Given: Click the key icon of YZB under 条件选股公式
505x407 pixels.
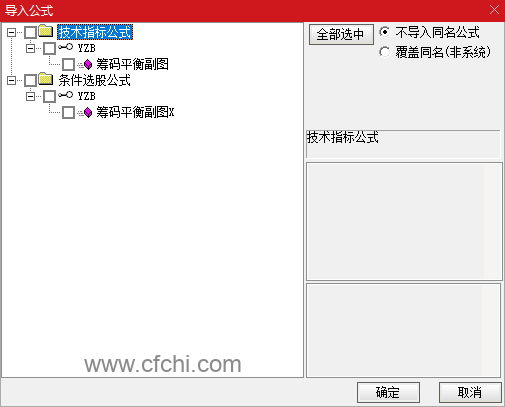Looking at the screenshot, I should 65,95.
